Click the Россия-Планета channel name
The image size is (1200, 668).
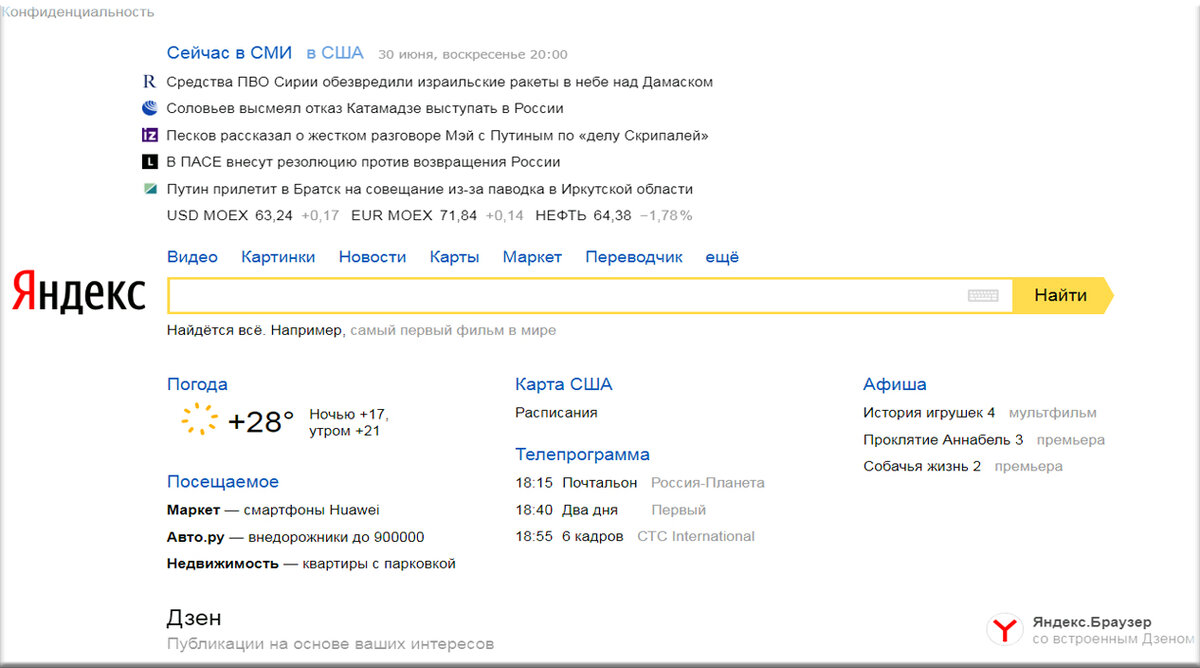coord(708,483)
